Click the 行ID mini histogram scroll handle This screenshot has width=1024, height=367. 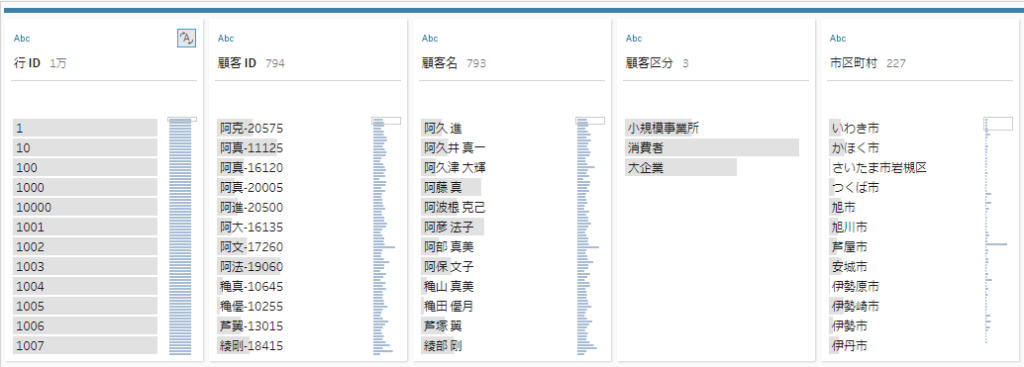coord(182,120)
